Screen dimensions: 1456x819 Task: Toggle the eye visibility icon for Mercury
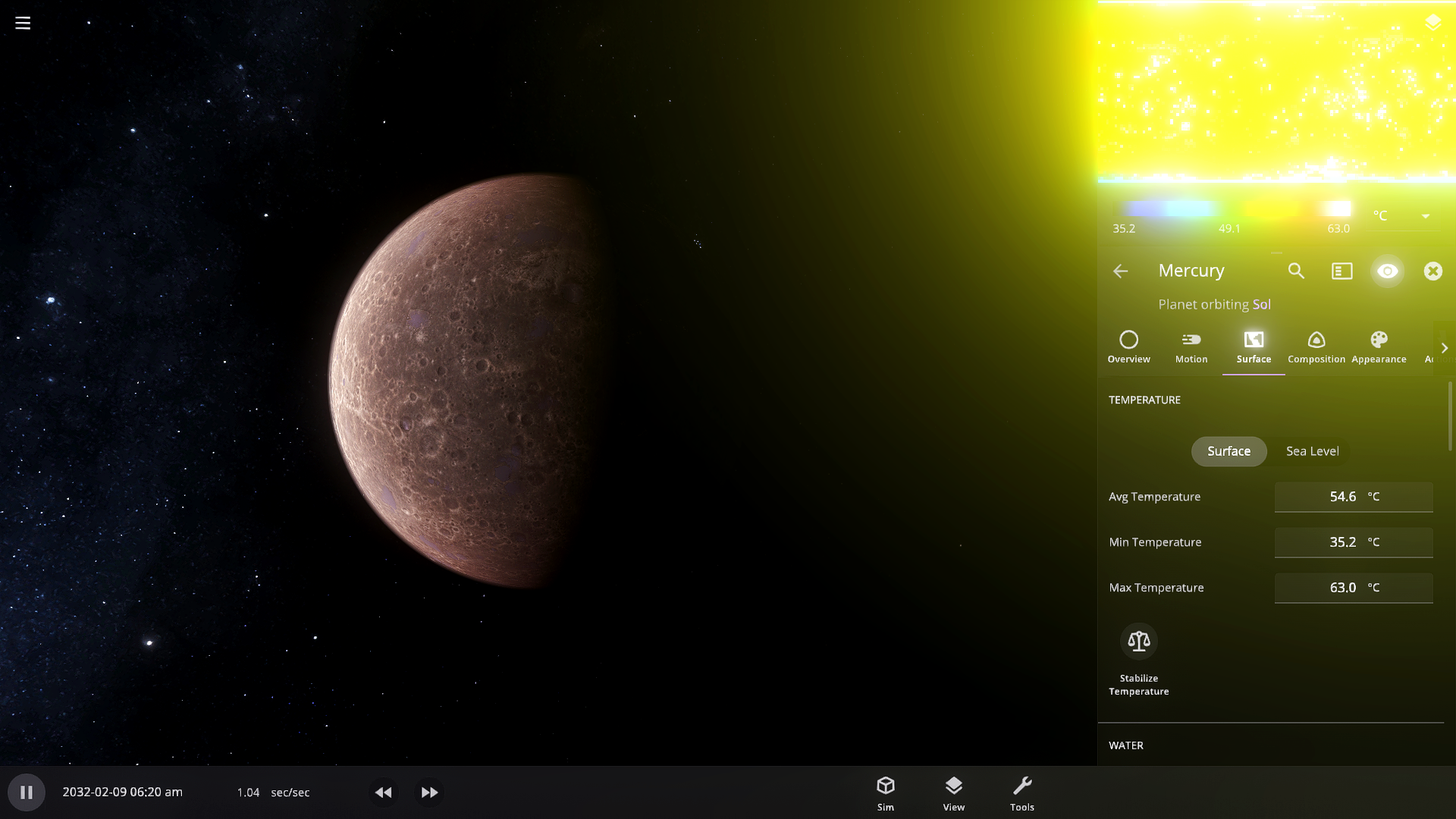click(1387, 271)
